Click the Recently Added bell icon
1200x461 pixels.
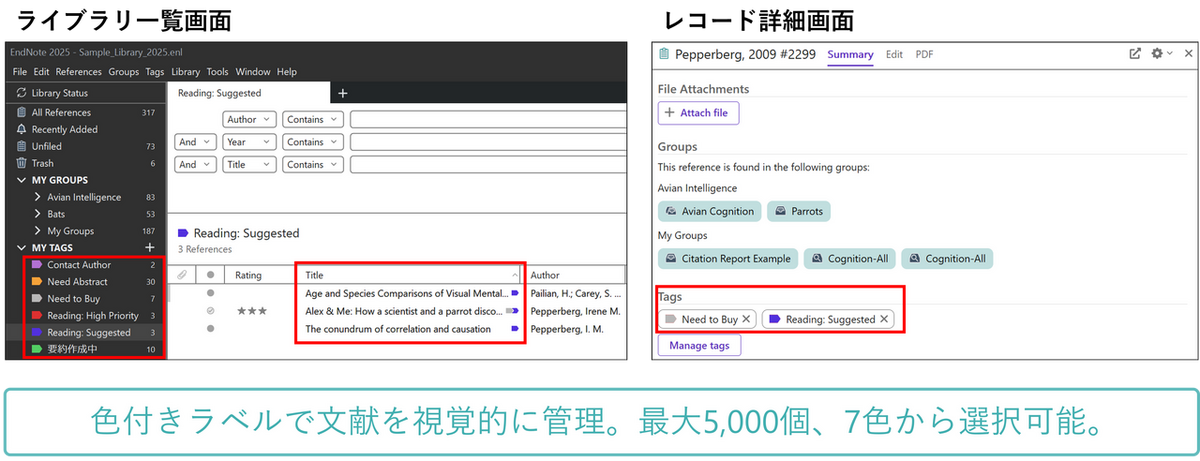click(21, 129)
